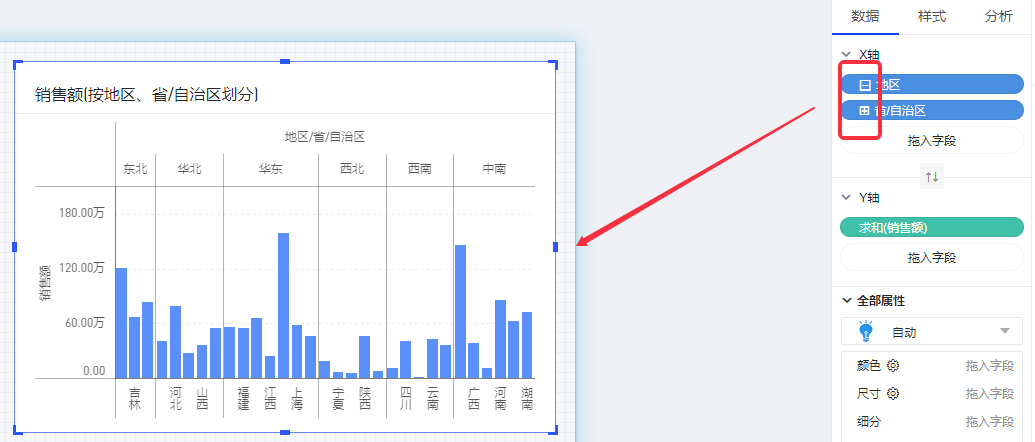Collapse the Y轴 section
Viewport: 1035px width, 442px height.
click(x=846, y=198)
